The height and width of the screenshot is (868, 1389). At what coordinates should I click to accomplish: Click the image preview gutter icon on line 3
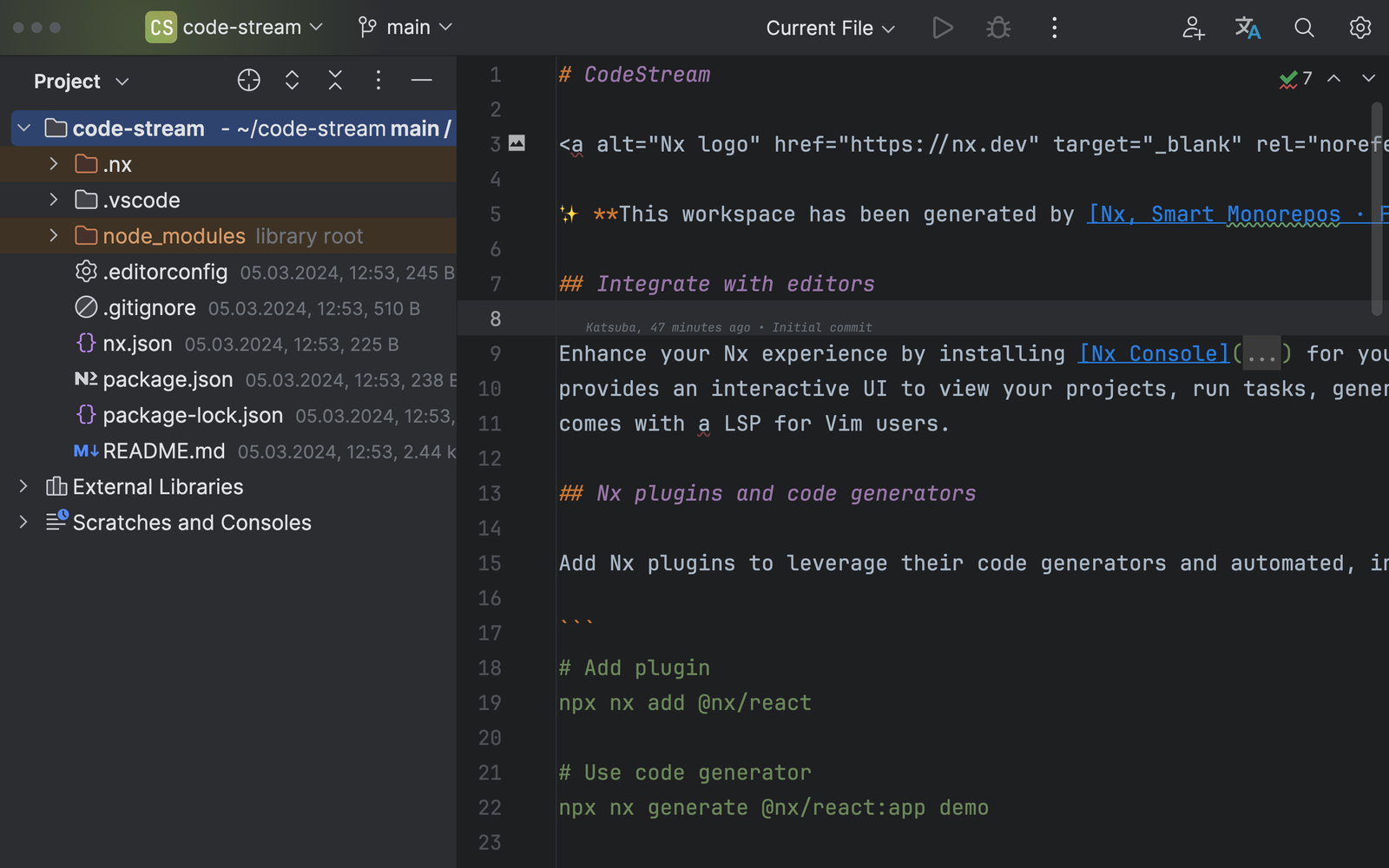[517, 143]
